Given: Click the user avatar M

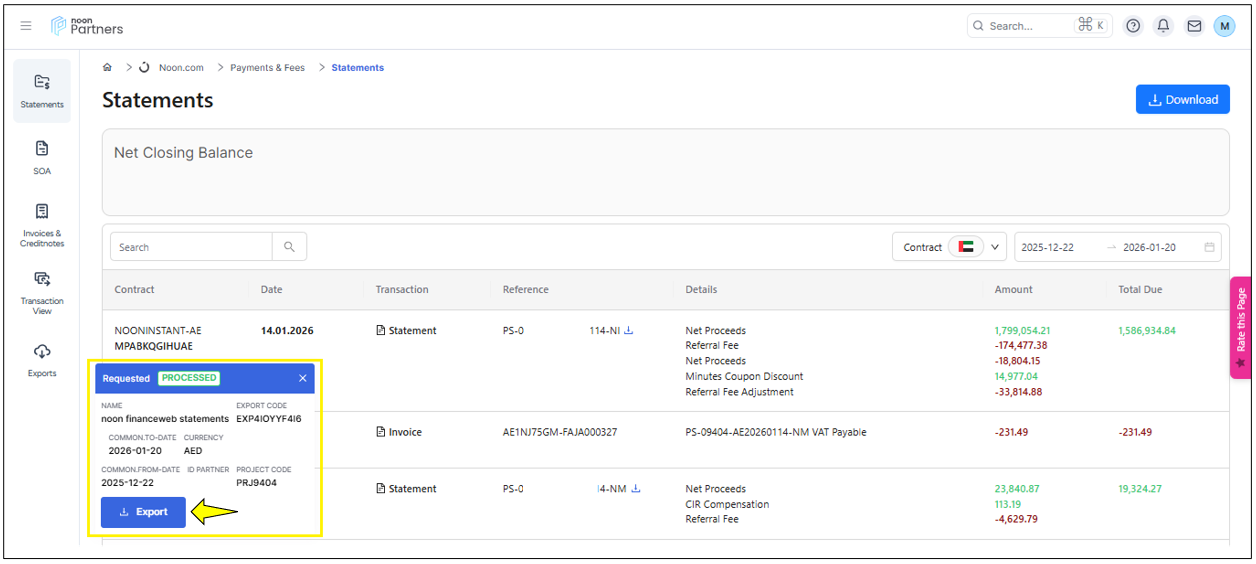Looking at the screenshot, I should (x=1224, y=26).
